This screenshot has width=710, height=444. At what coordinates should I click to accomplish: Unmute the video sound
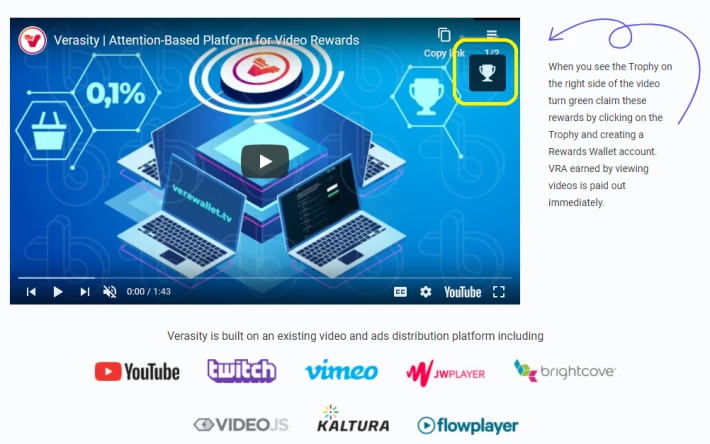point(110,292)
